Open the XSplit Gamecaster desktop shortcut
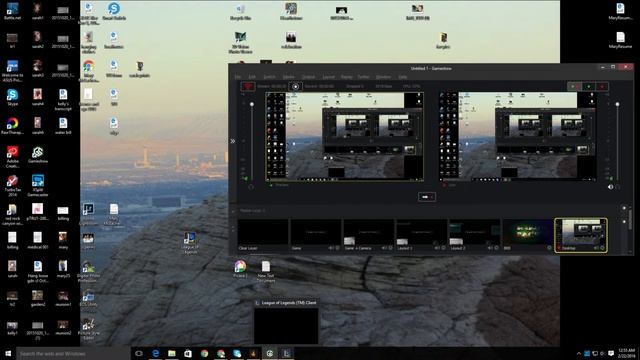 38,186
